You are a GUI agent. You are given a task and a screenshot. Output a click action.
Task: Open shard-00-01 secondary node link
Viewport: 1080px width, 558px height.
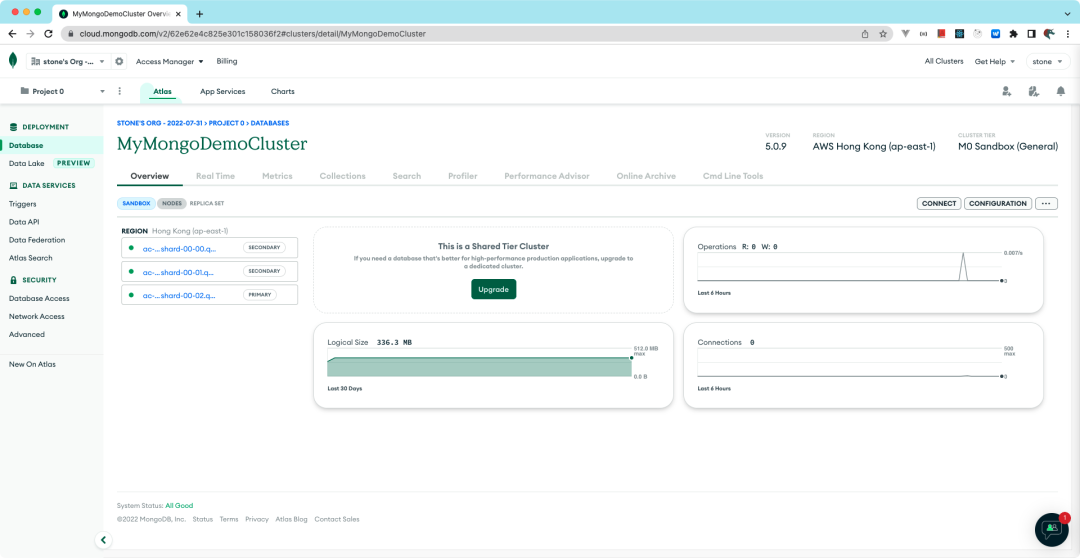pyautogui.click(x=178, y=271)
